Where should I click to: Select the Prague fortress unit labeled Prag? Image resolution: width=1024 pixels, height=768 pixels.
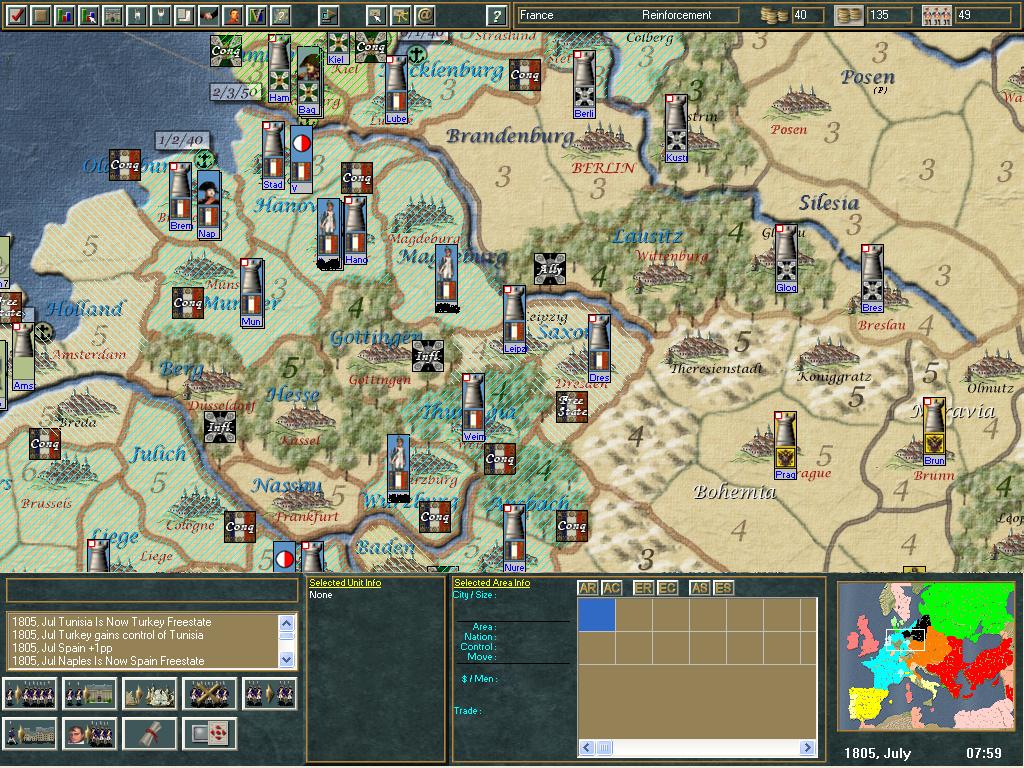pyautogui.click(x=785, y=445)
